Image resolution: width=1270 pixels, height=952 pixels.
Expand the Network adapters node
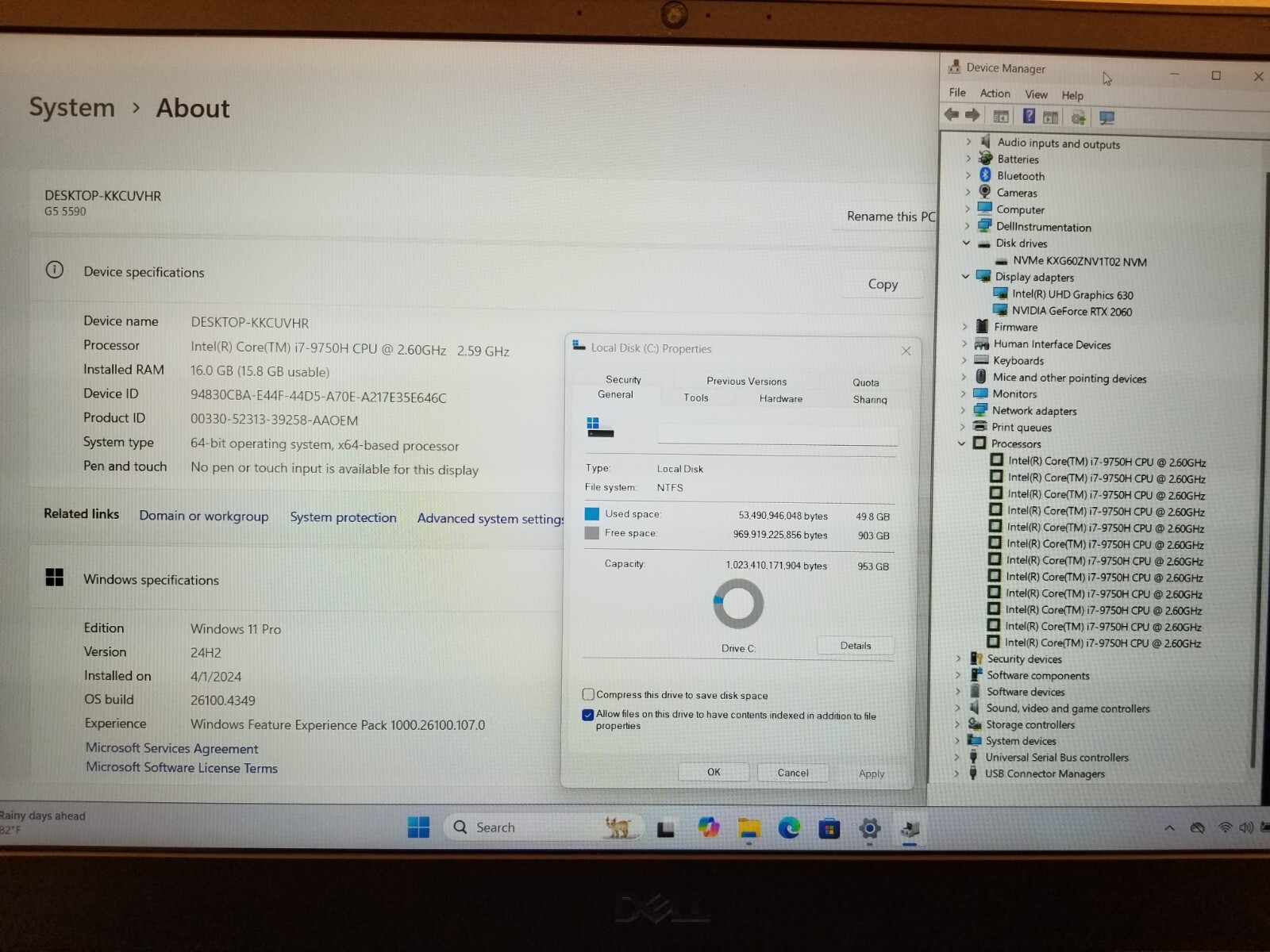point(964,410)
